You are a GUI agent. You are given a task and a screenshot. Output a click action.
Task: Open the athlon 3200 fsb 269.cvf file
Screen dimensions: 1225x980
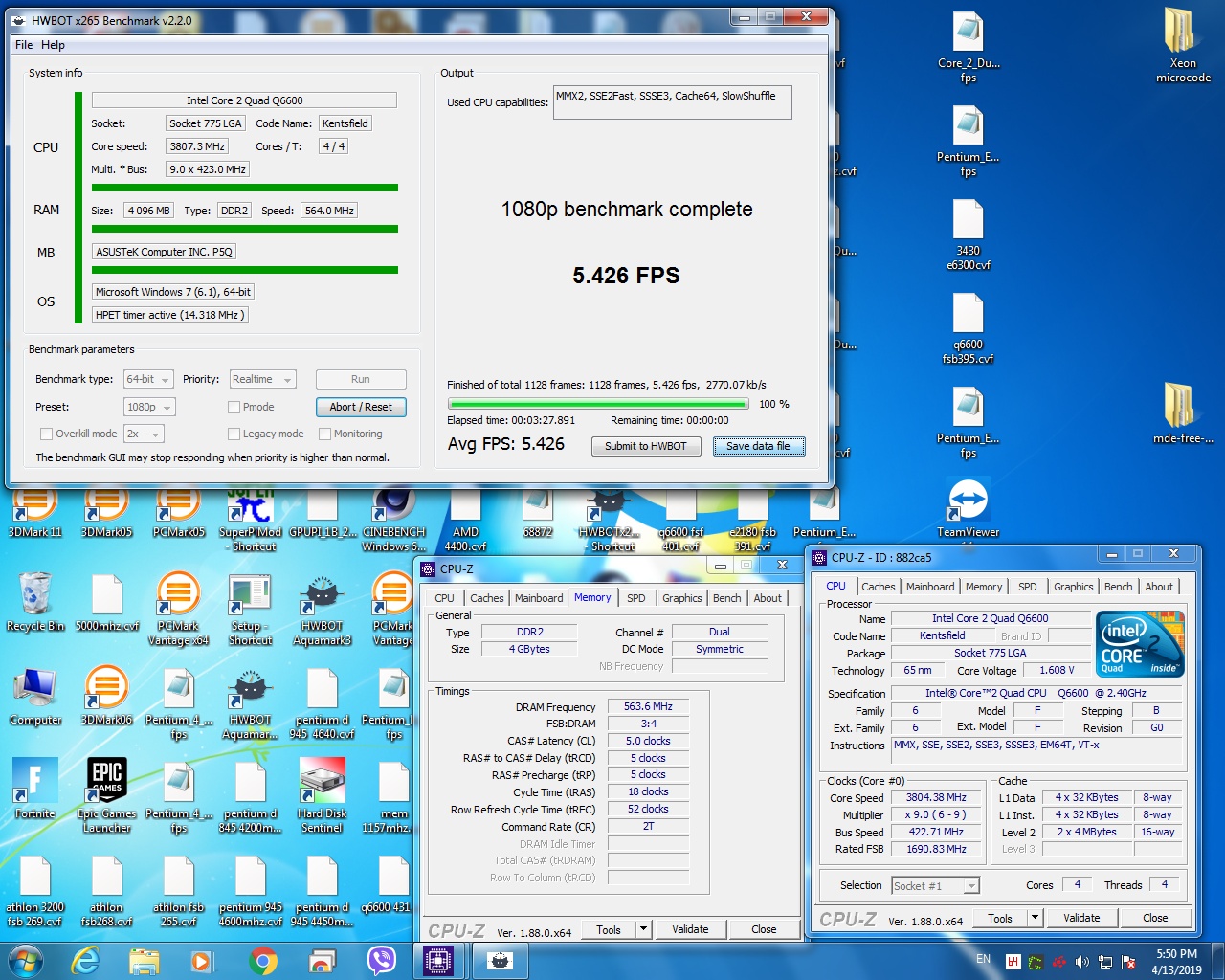35,892
